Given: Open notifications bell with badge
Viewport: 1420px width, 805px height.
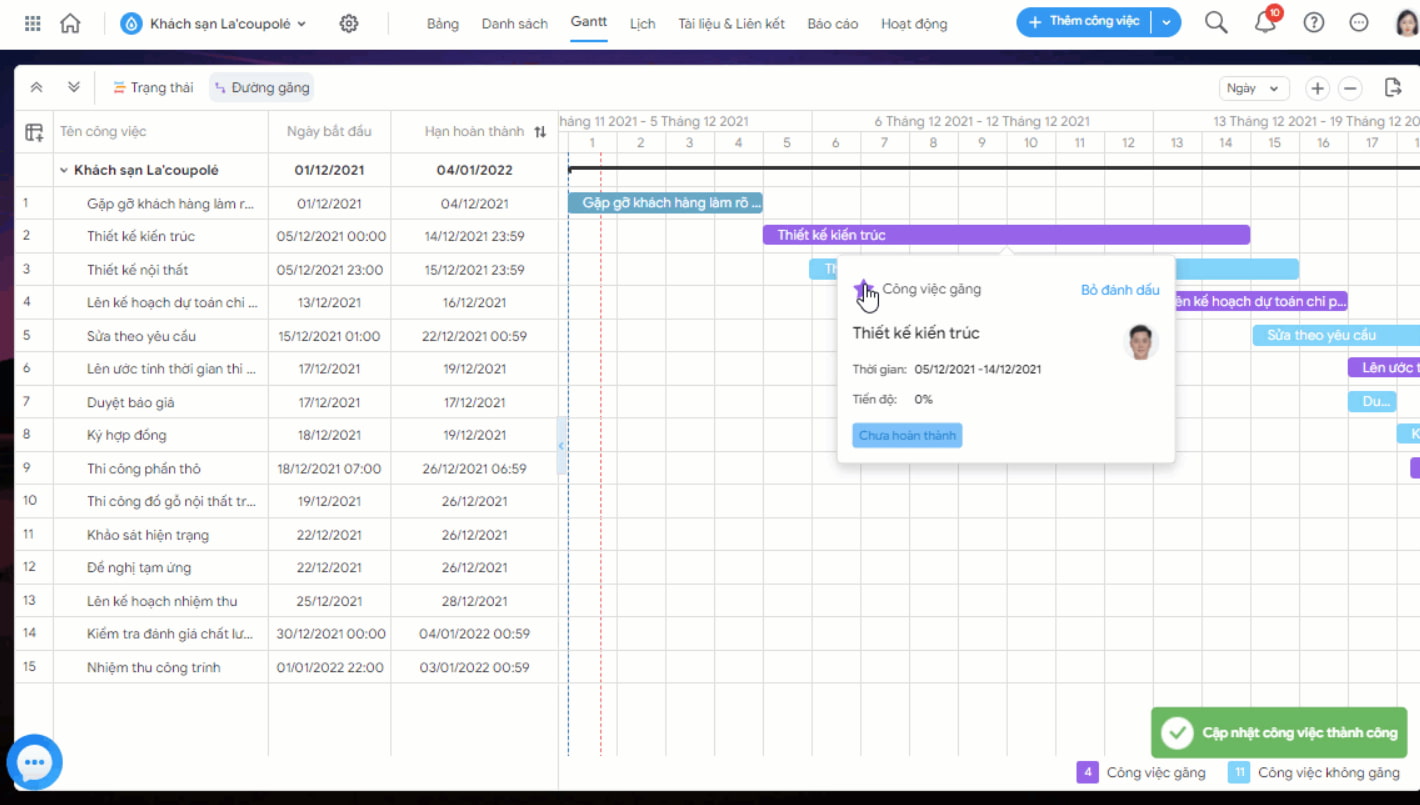Looking at the screenshot, I should click(1266, 22).
